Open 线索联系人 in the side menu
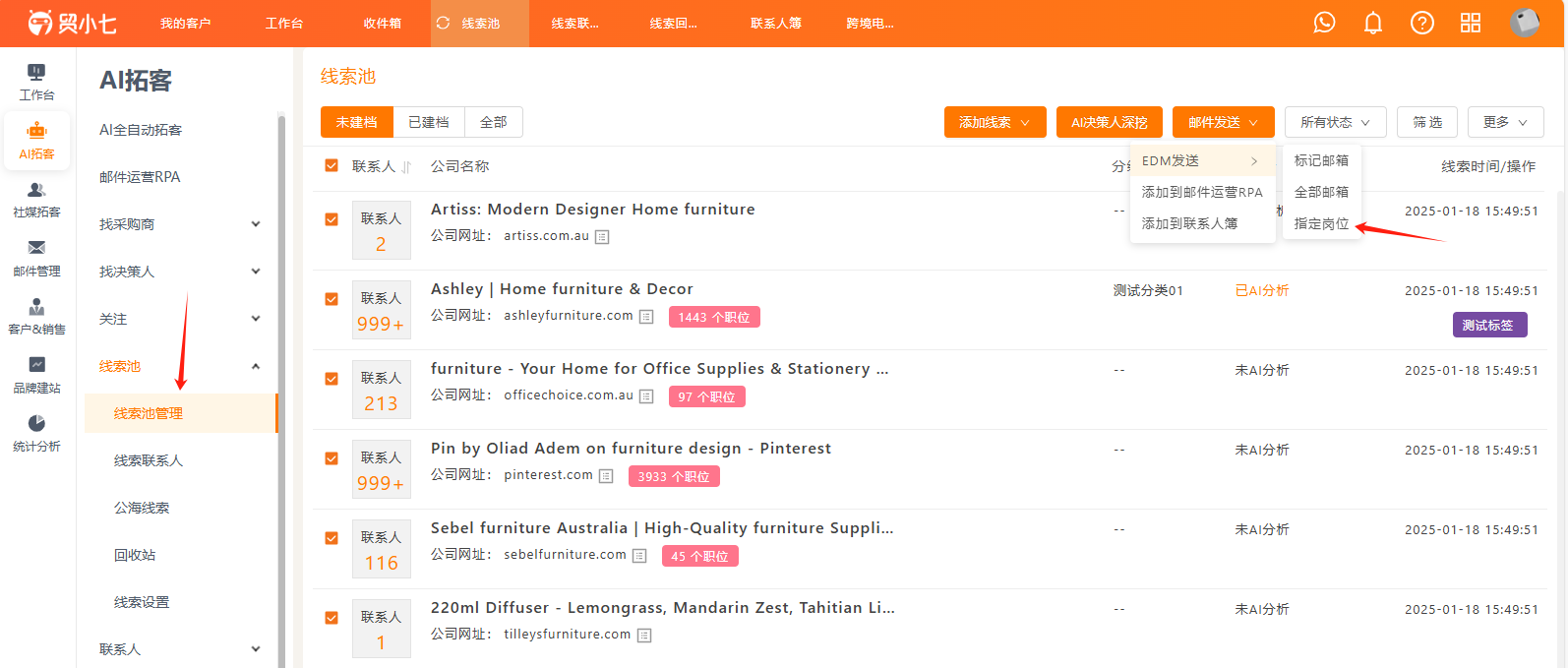The width and height of the screenshot is (1568, 668). pyautogui.click(x=149, y=460)
